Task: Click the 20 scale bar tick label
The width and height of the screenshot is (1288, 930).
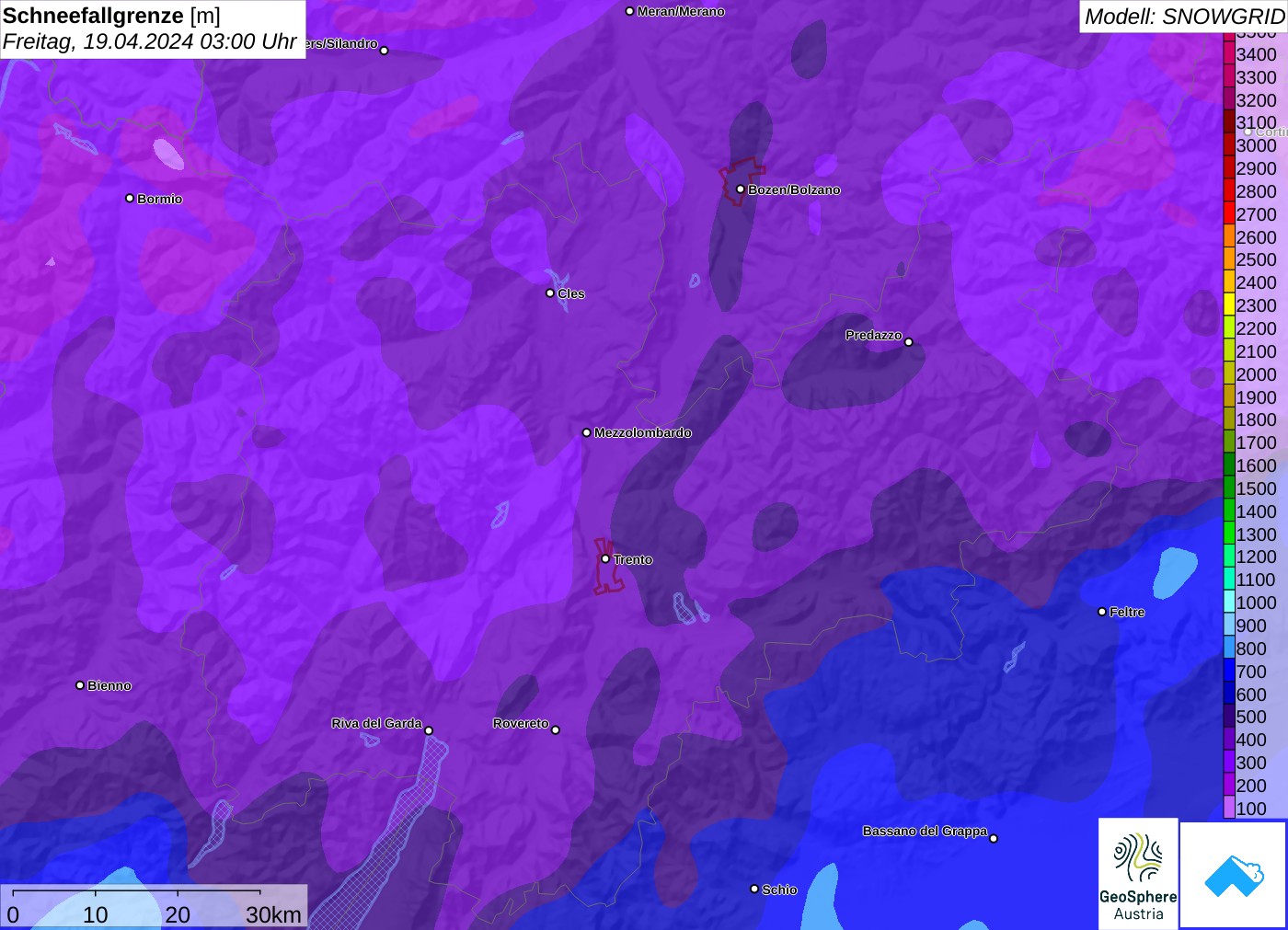Action: tap(178, 914)
